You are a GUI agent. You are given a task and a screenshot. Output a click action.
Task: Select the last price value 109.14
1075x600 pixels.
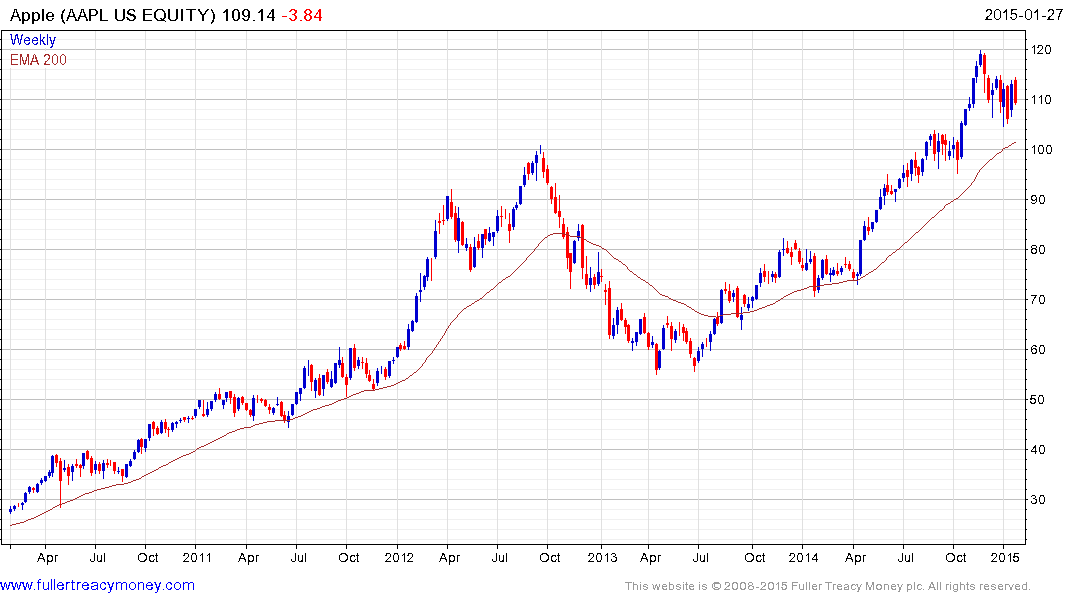pos(248,15)
